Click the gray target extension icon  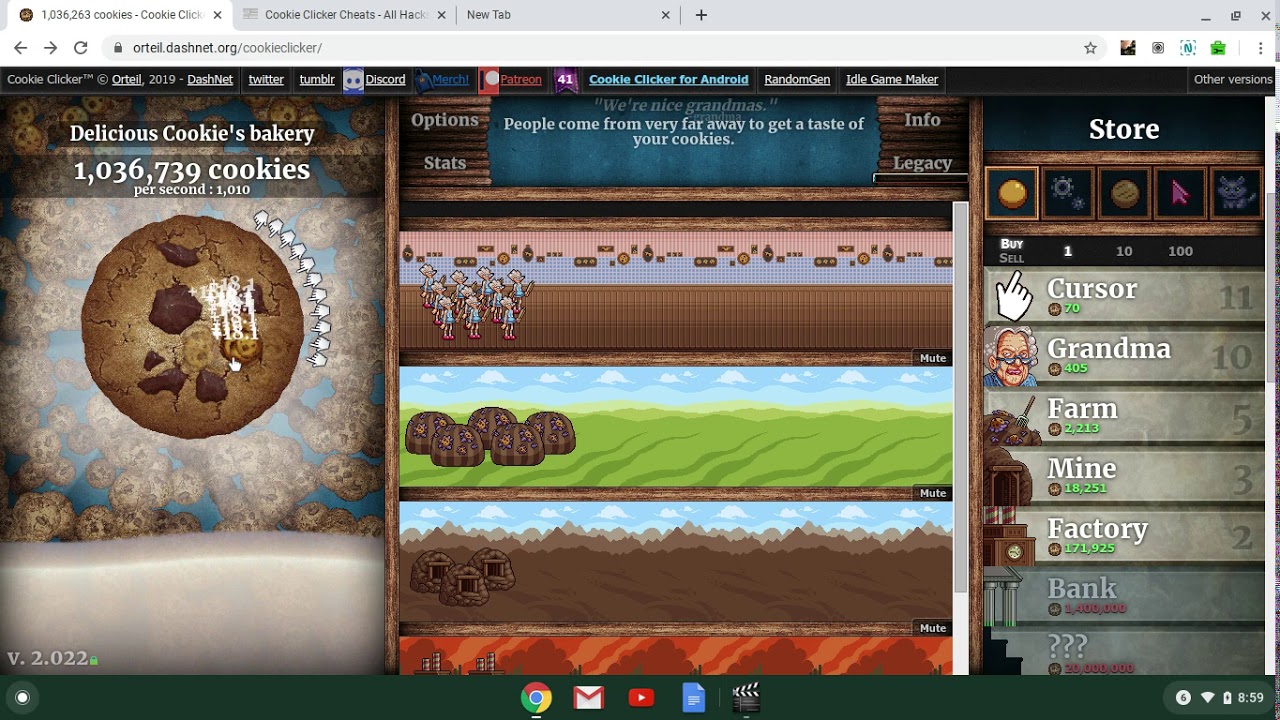[1158, 47]
